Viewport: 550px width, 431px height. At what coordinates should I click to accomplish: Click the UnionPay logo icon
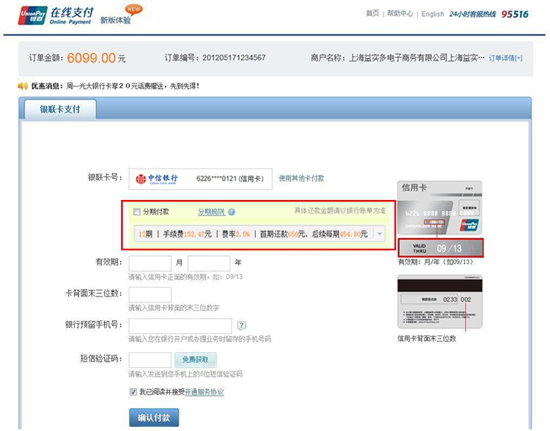click(x=33, y=15)
